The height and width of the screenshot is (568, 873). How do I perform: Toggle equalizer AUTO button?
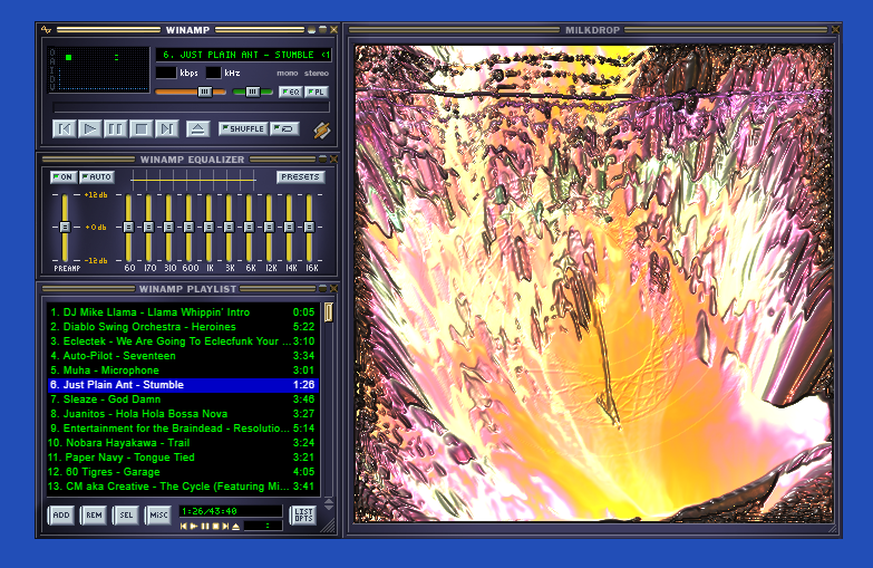tap(97, 177)
